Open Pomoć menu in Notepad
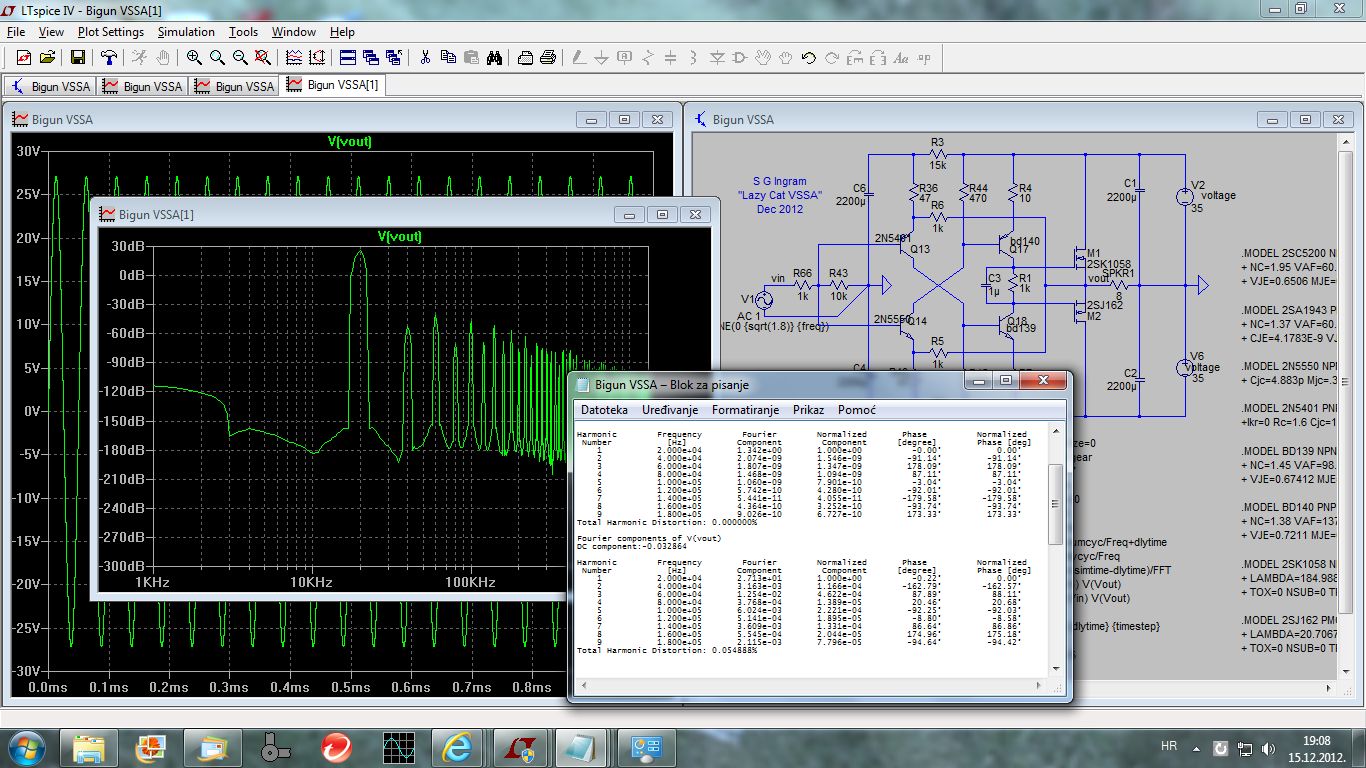The height and width of the screenshot is (768, 1366). (x=857, y=410)
